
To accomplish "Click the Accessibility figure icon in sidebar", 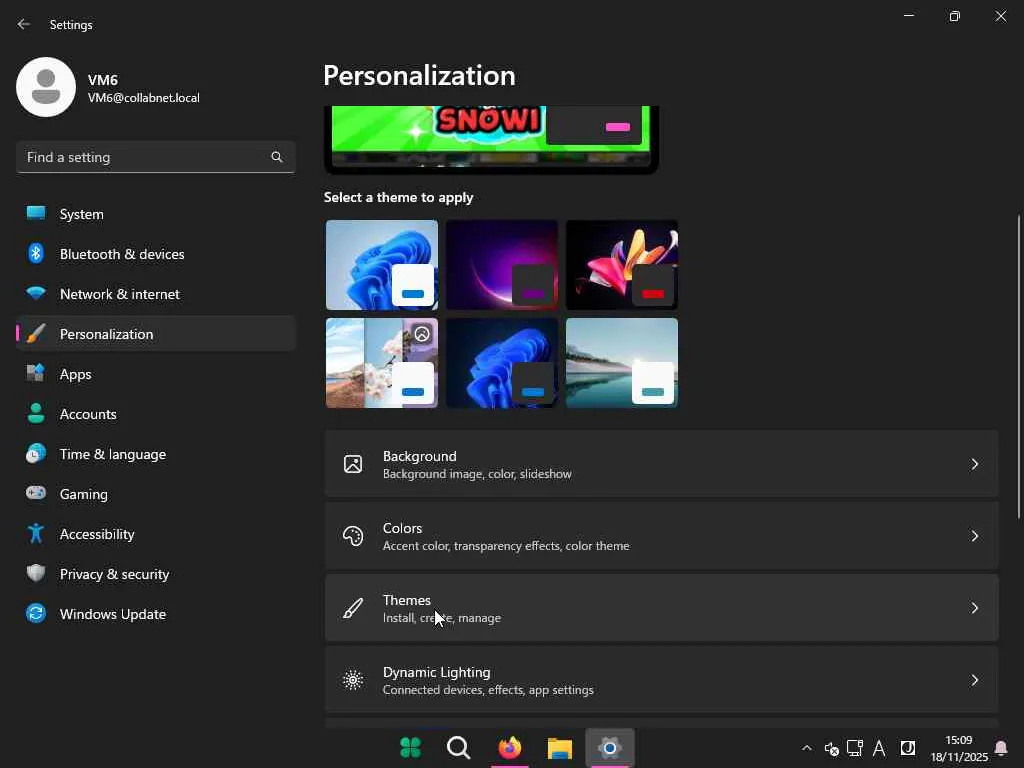I will click(36, 534).
